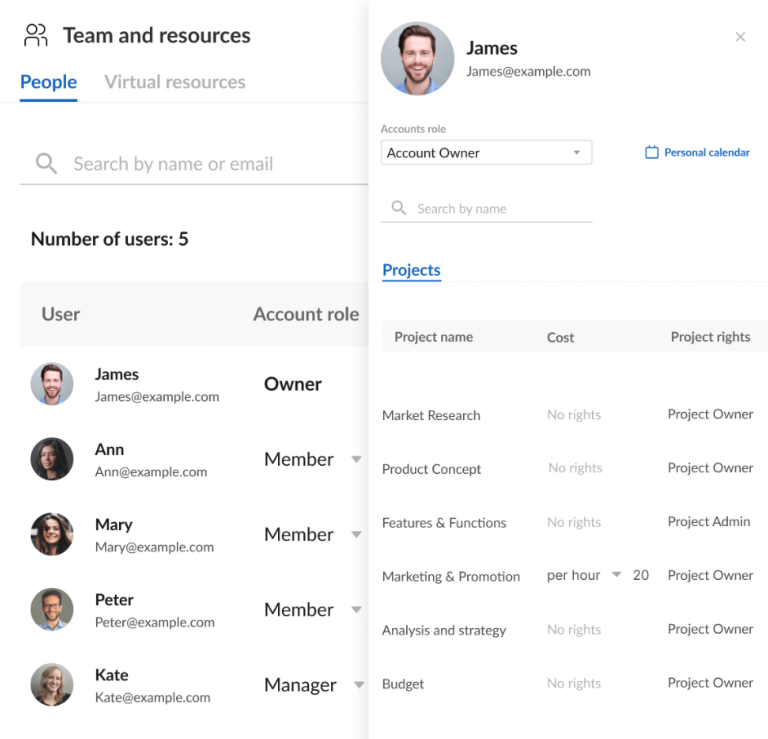Switch to the Virtual resources tab

point(175,82)
